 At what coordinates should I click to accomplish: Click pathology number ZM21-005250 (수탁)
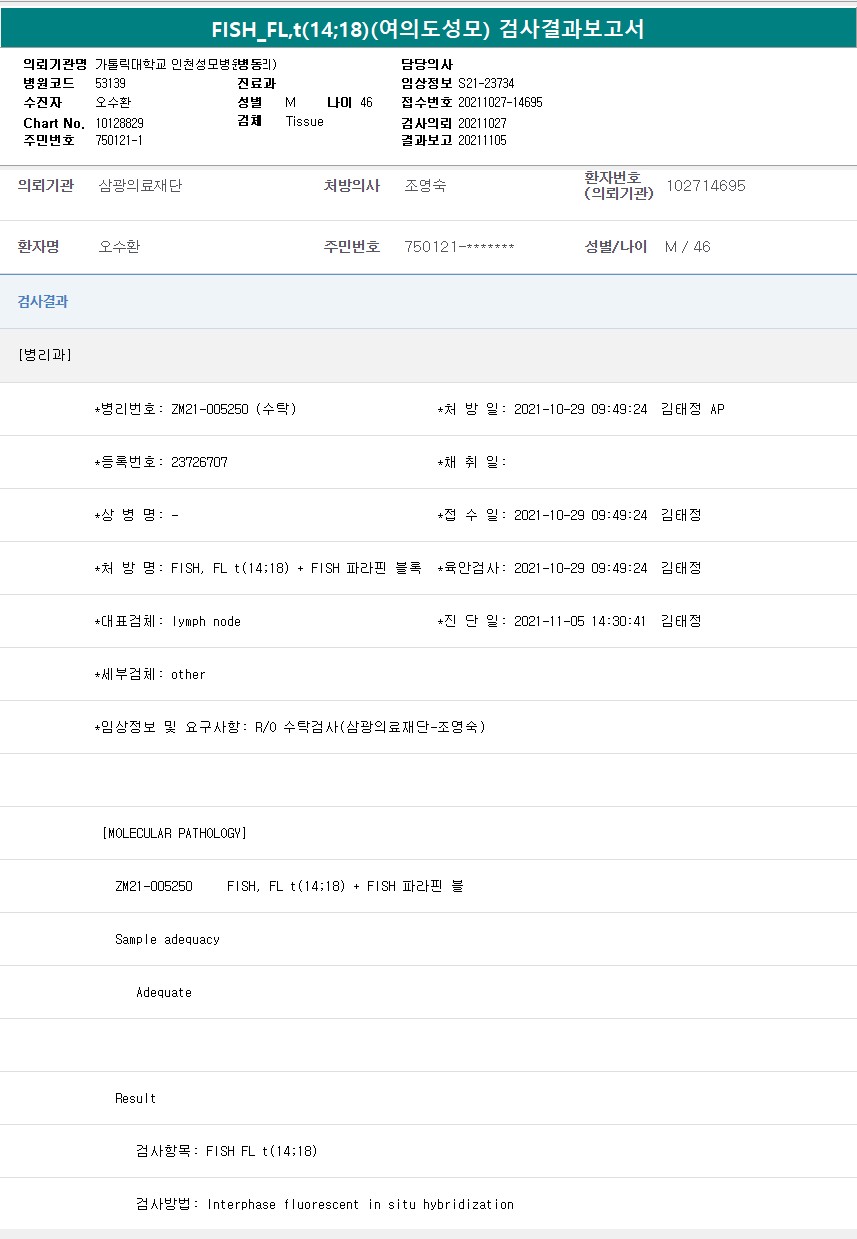pos(233,409)
